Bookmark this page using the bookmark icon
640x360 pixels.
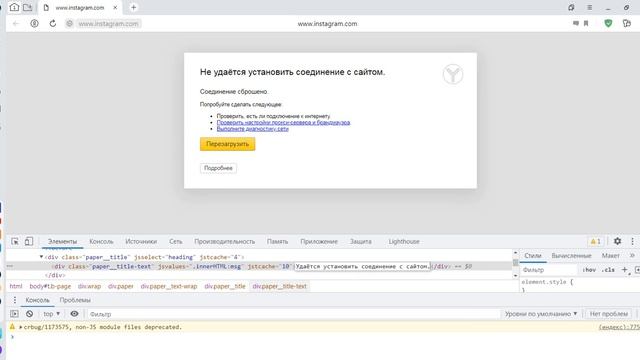tap(586, 24)
